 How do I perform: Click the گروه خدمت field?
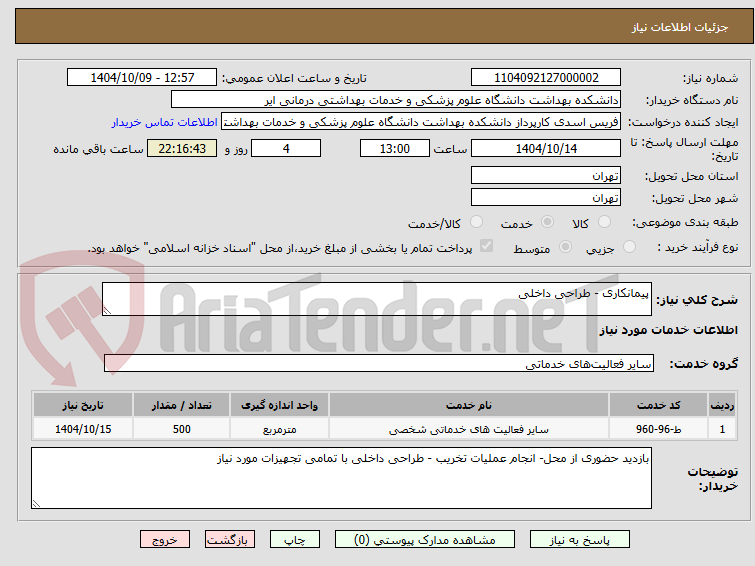(x=378, y=363)
